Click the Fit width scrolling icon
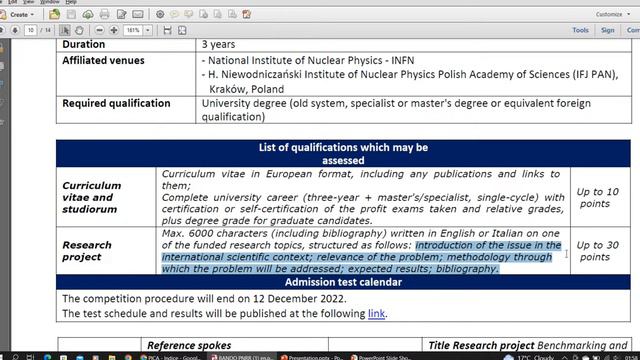 [167, 30]
